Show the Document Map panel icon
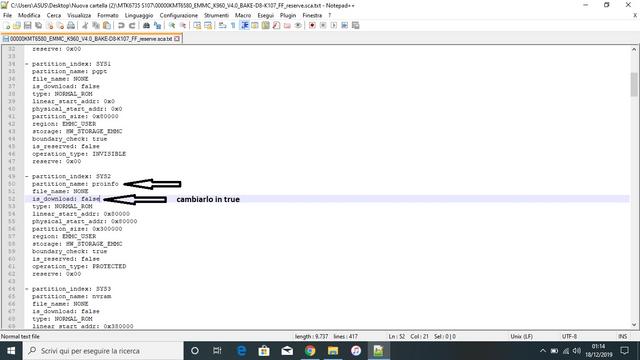This screenshot has height=360, width=640. click(265, 25)
